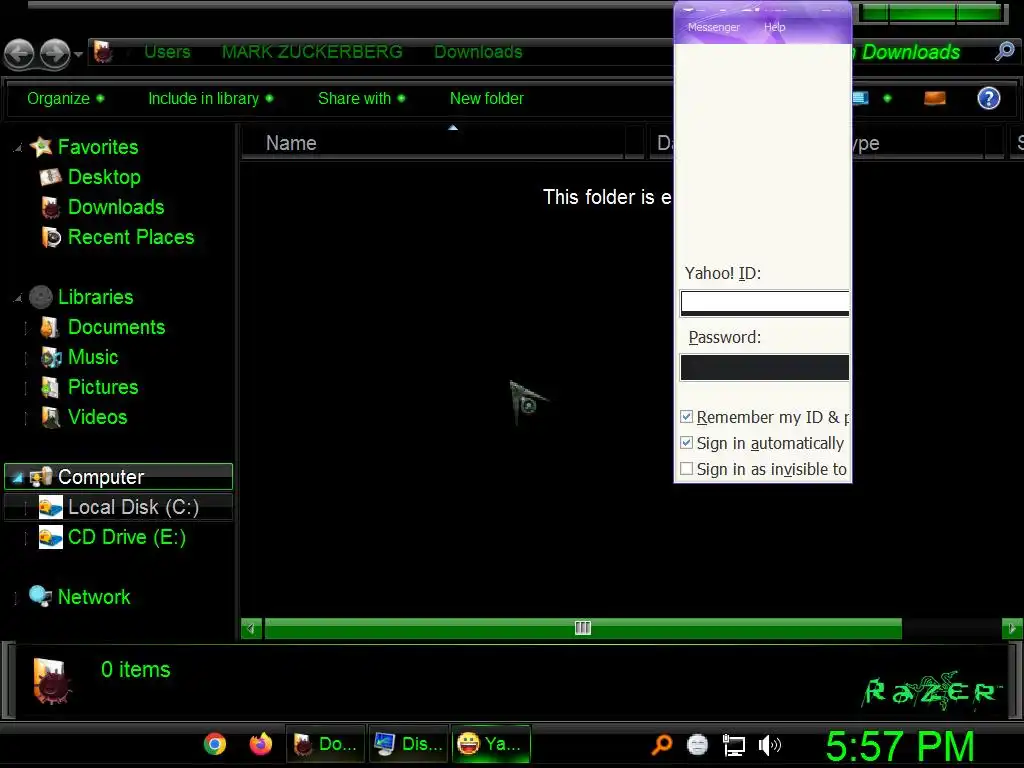Collapse the Computer tree node

click(18, 478)
